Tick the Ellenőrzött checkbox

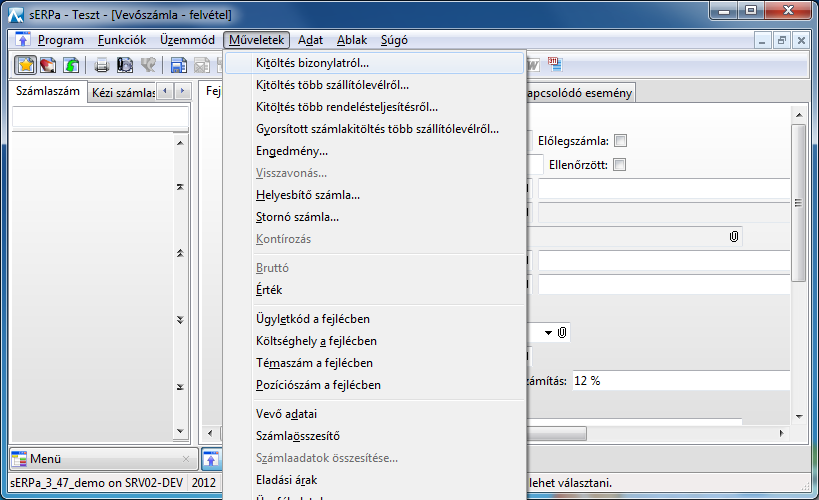pyautogui.click(x=619, y=165)
